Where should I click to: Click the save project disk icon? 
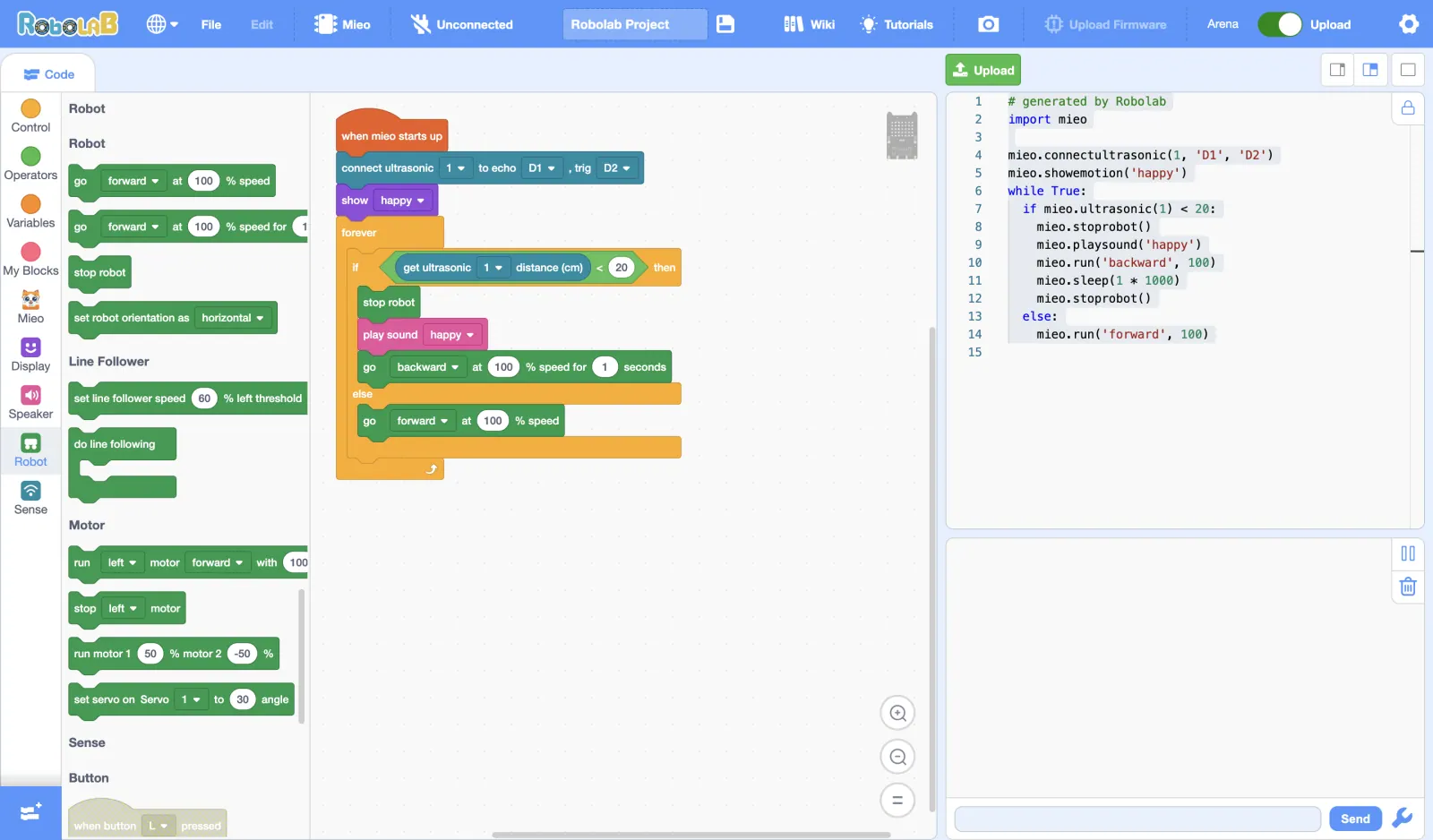[725, 24]
